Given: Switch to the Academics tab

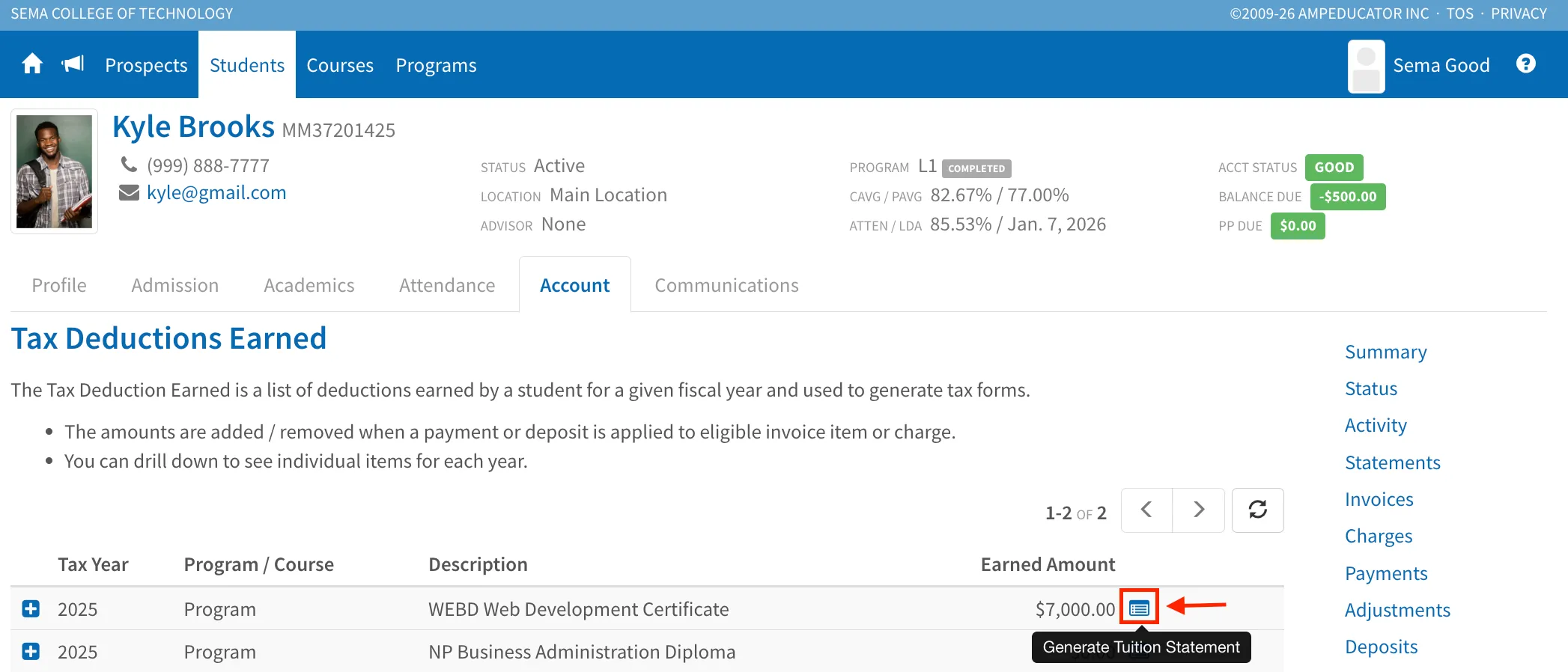Looking at the screenshot, I should click(309, 285).
